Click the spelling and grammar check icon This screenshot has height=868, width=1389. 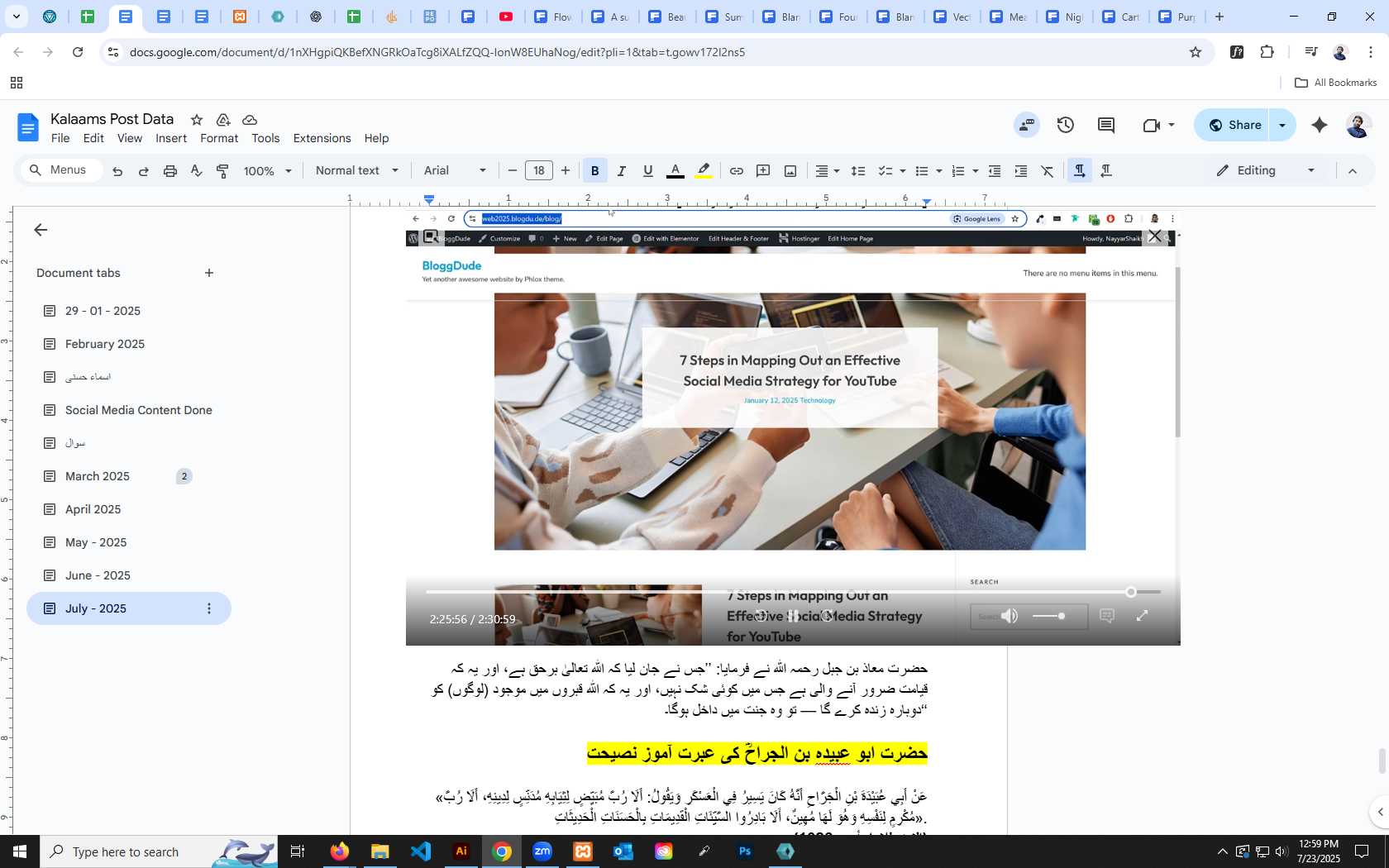pyautogui.click(x=196, y=171)
